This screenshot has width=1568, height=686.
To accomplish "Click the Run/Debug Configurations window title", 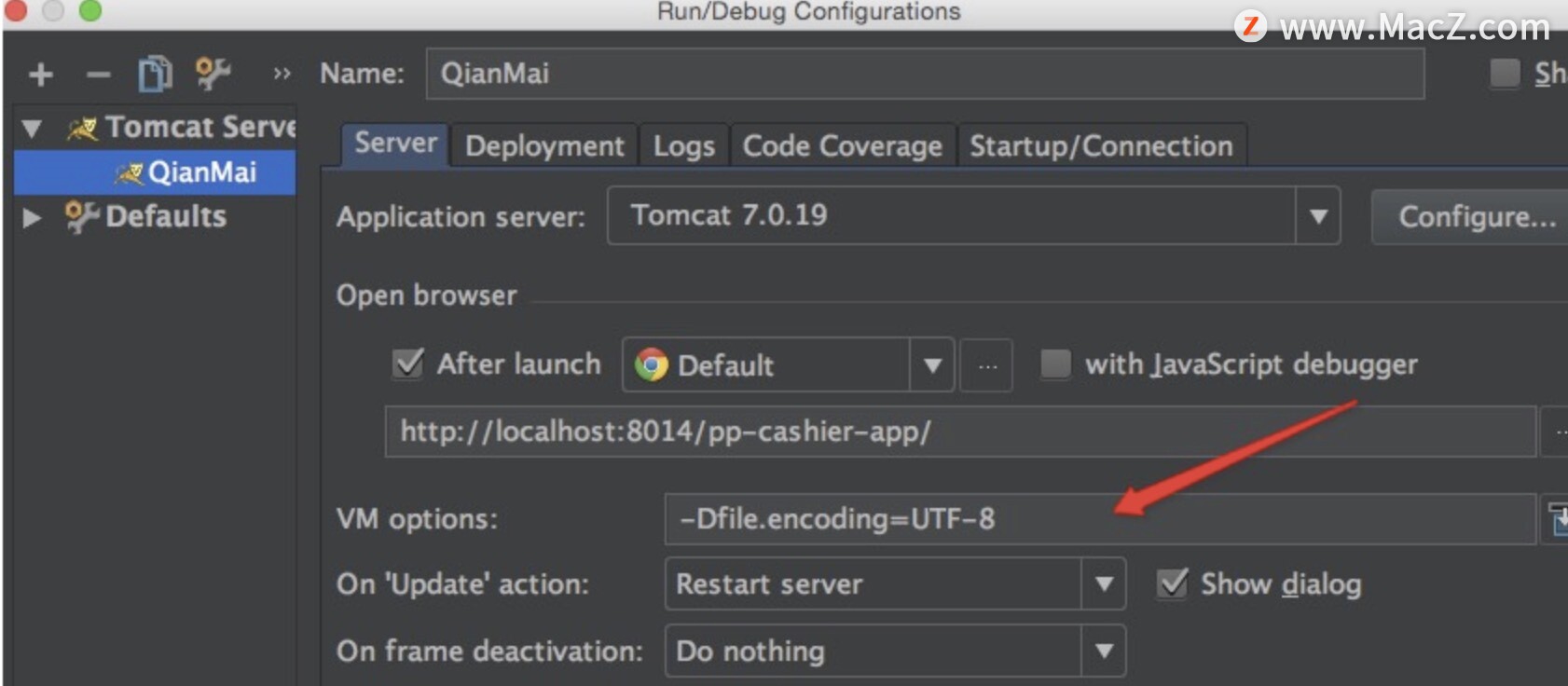I will 808,11.
